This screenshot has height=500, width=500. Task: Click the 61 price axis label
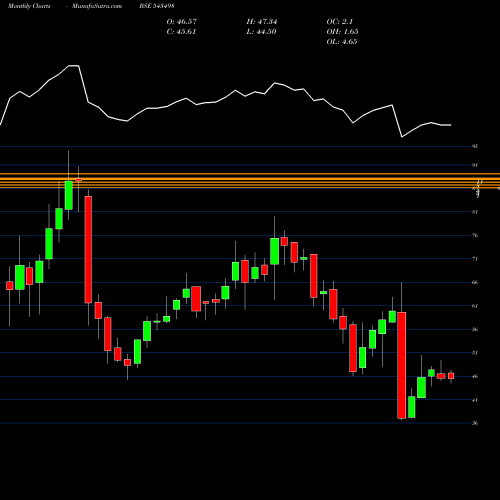point(475,306)
